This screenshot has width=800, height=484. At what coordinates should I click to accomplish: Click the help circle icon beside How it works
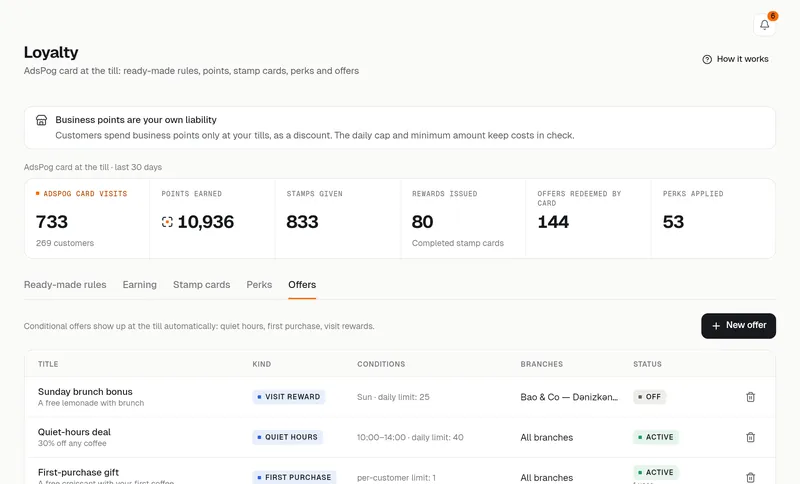coord(707,59)
